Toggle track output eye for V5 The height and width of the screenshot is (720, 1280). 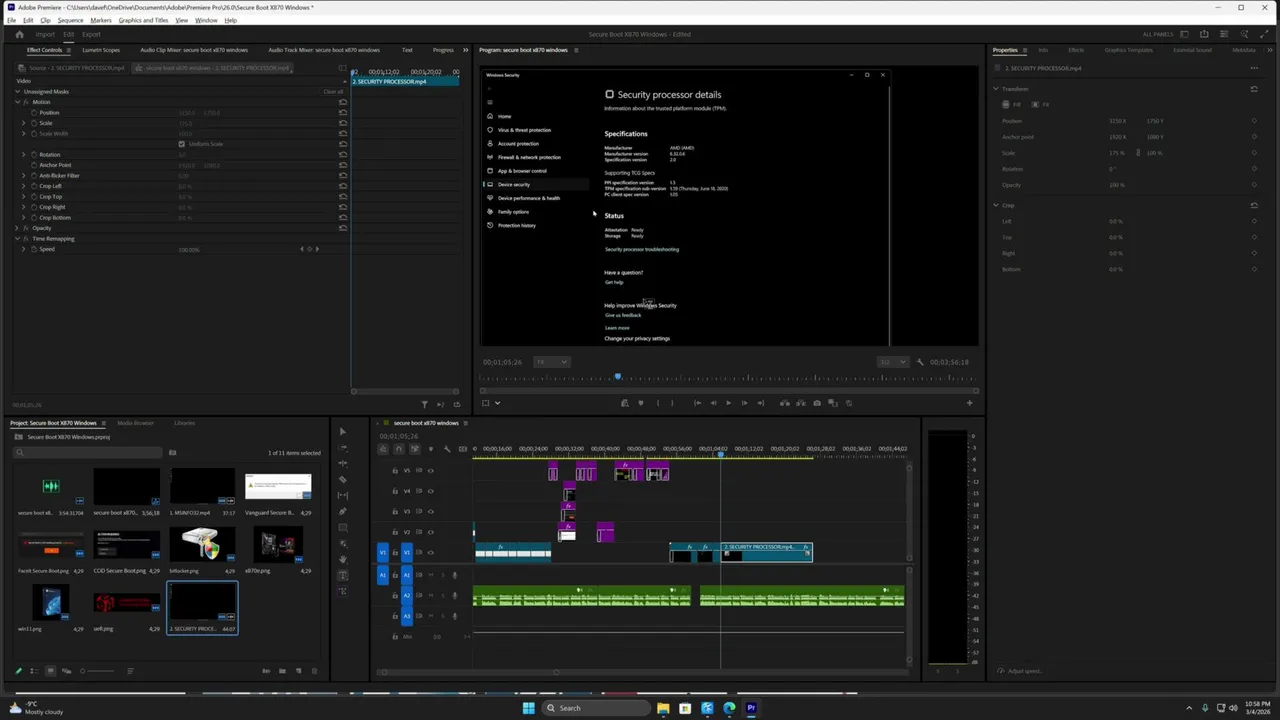pos(431,470)
